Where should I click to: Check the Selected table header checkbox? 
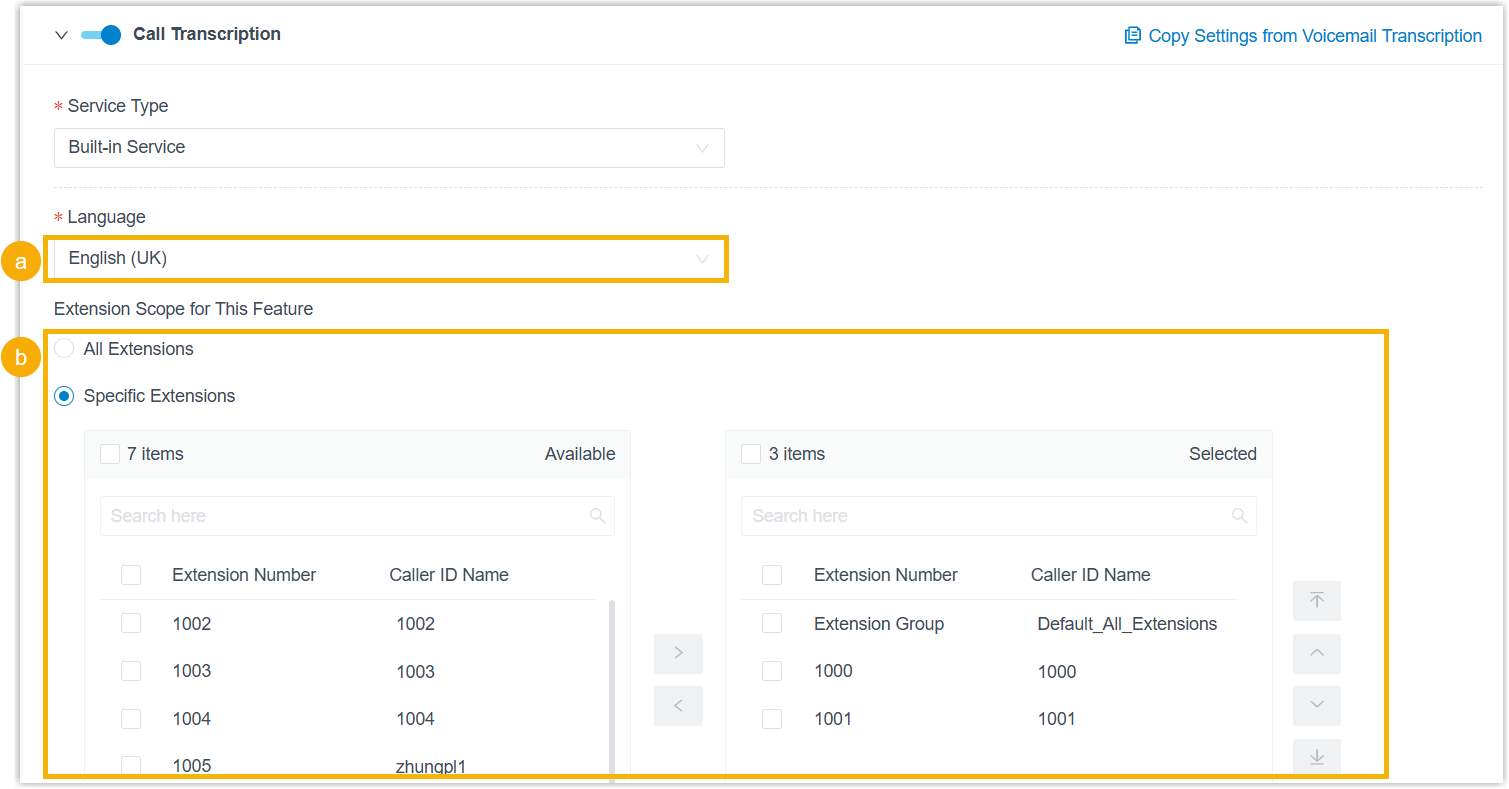pos(772,575)
